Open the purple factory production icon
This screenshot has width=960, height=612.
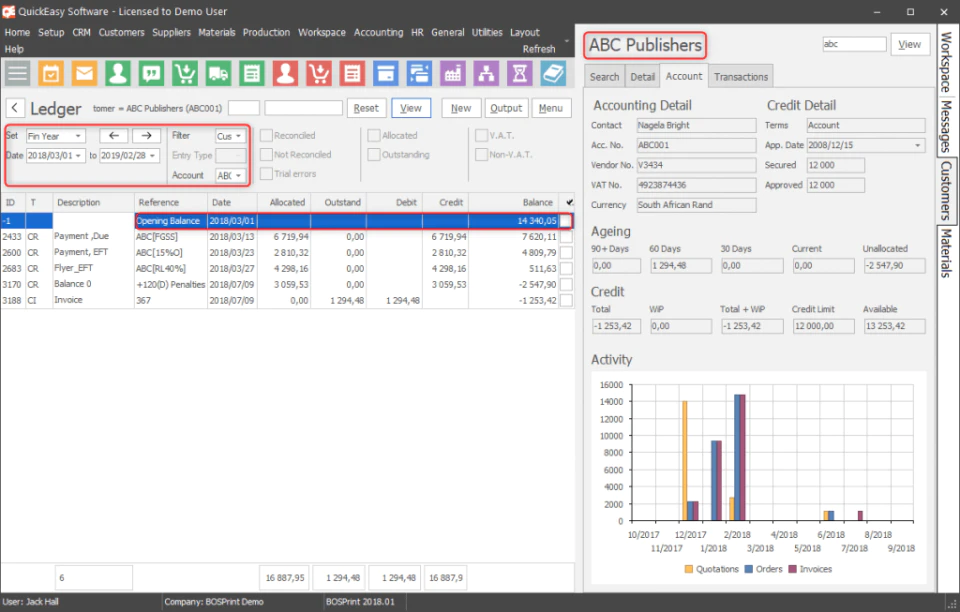click(452, 73)
